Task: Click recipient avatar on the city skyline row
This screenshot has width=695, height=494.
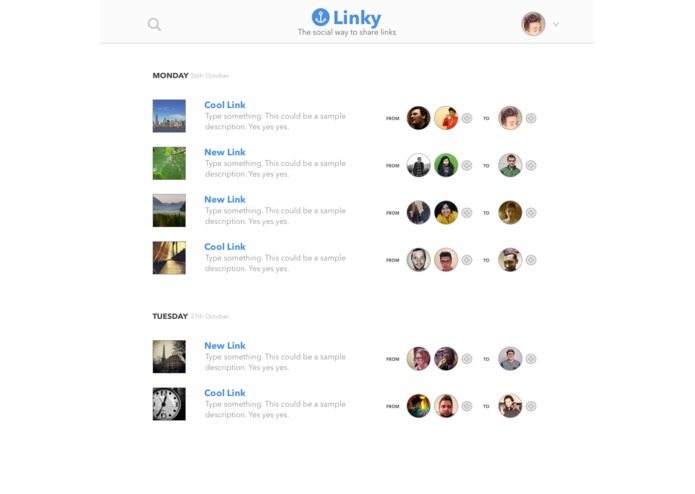Action: click(x=510, y=118)
